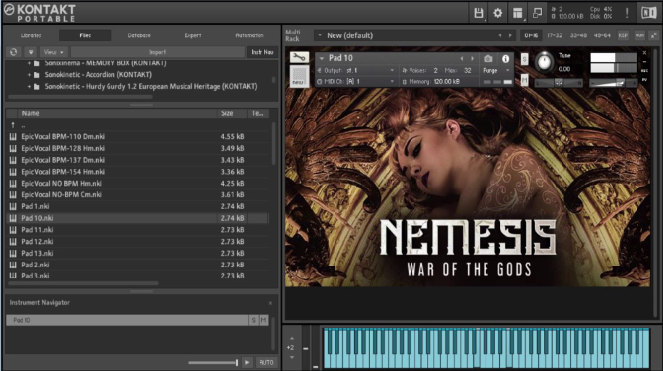Image resolution: width=663 pixels, height=371 pixels.
Task: Expand Sonokinetic - Accordion folder
Action: click(x=29, y=75)
